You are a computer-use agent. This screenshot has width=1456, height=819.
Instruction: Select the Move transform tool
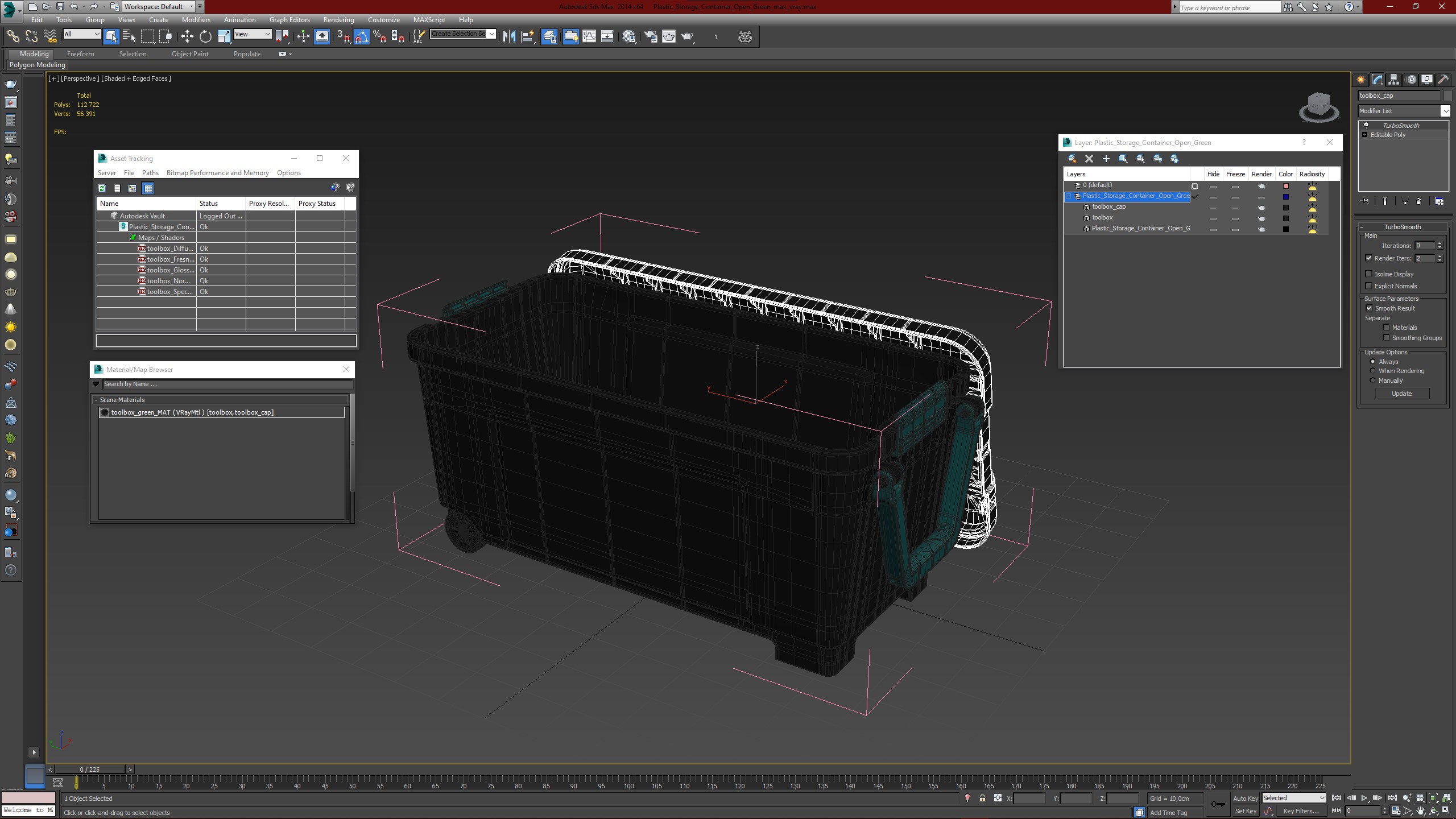(187, 36)
